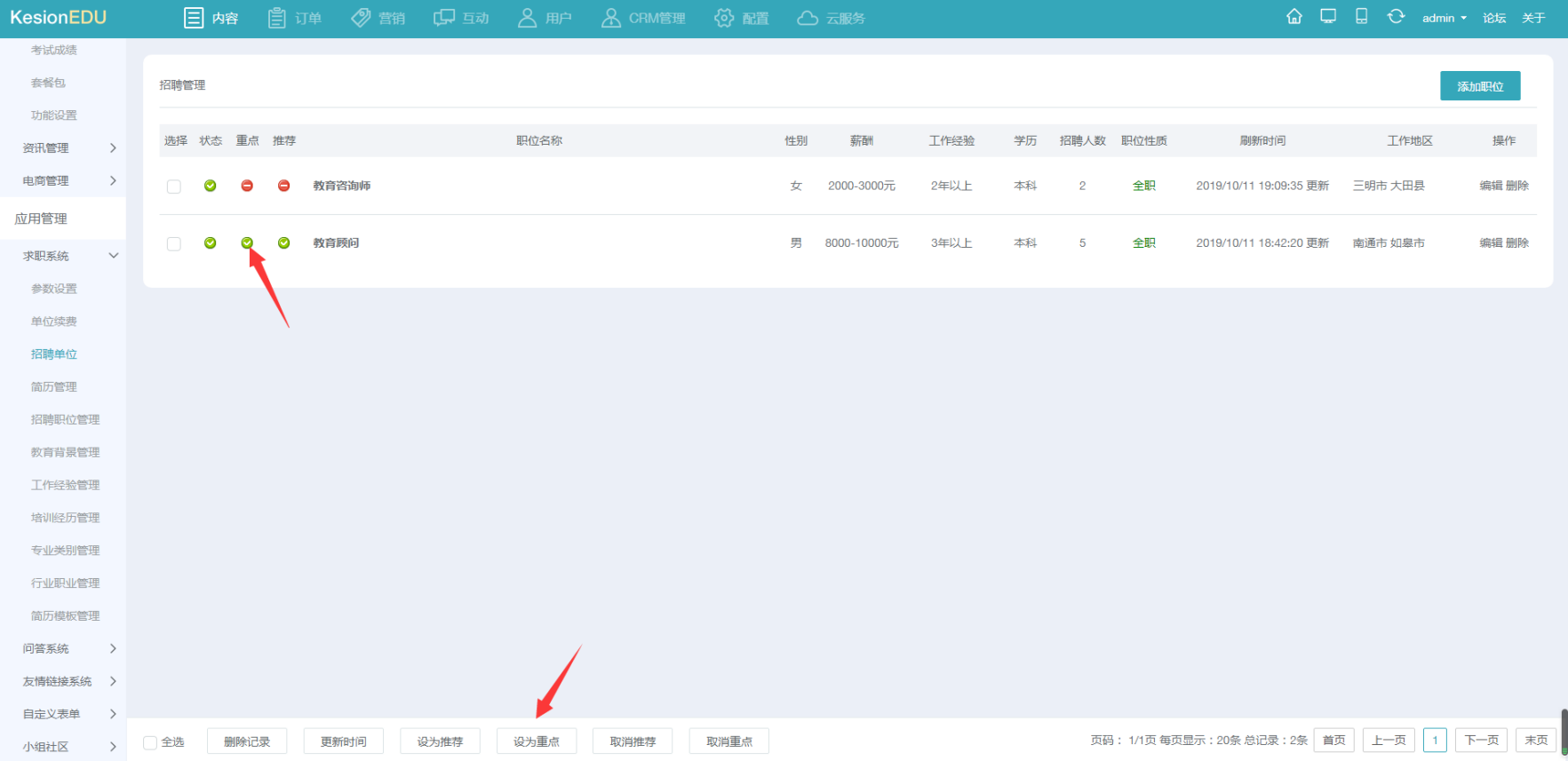This screenshot has width=1568, height=761.
Task: Click the 设为重点 button
Action: 536,741
